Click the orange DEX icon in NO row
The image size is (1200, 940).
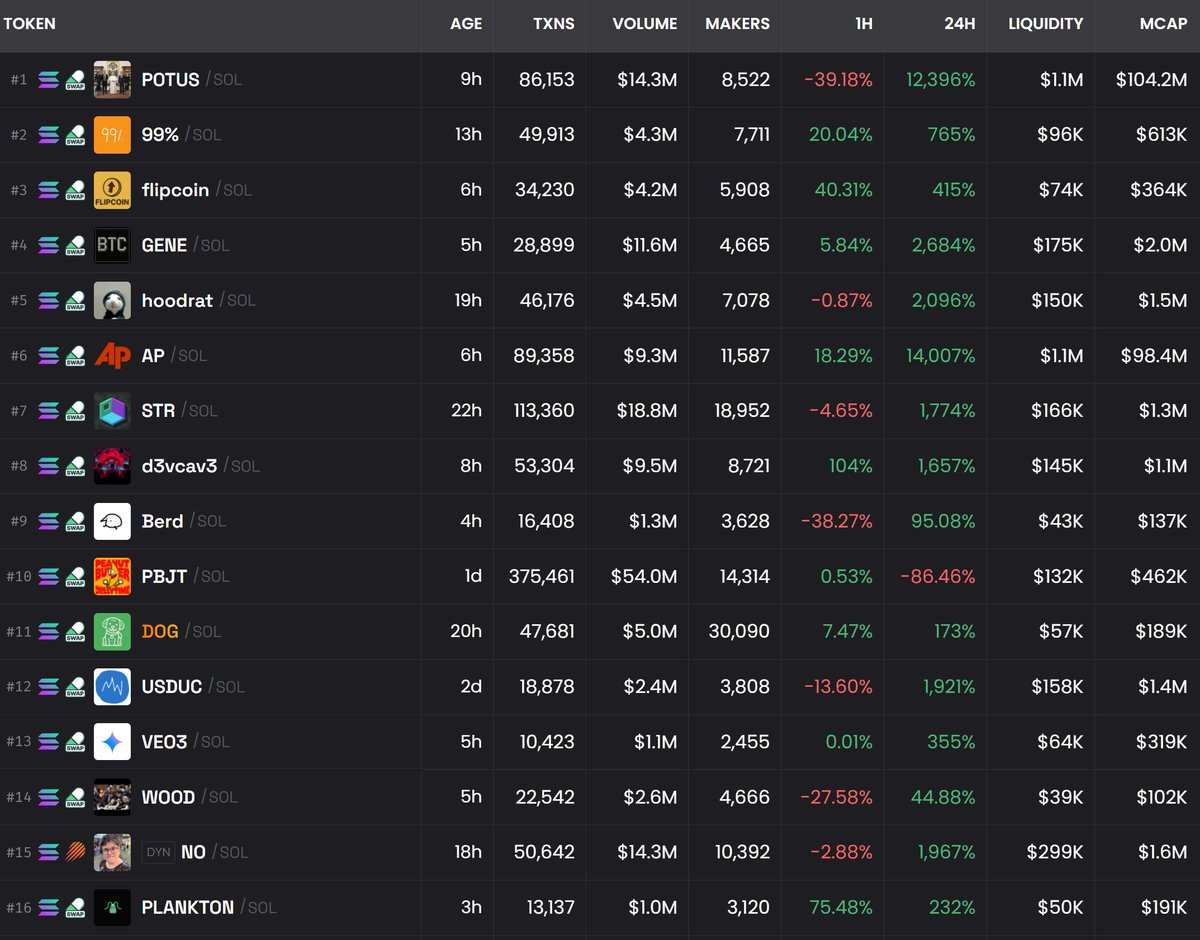click(75, 853)
